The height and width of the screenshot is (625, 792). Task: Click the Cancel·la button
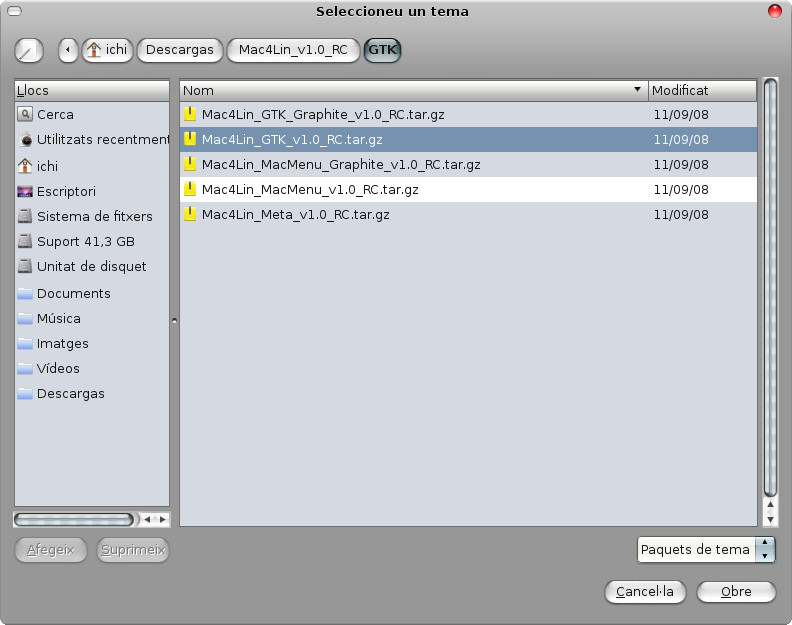[x=645, y=592]
